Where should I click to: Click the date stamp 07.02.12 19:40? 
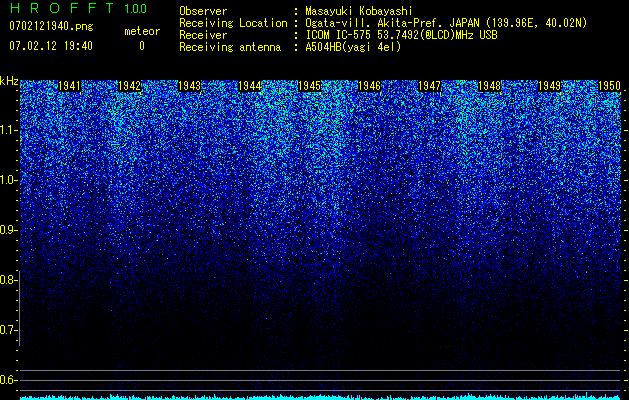51,46
